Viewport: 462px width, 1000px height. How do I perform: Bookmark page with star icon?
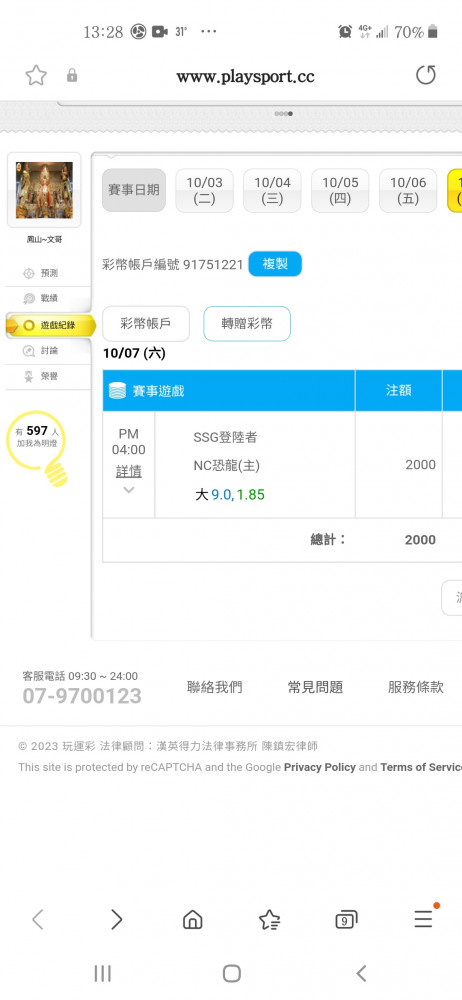36,76
